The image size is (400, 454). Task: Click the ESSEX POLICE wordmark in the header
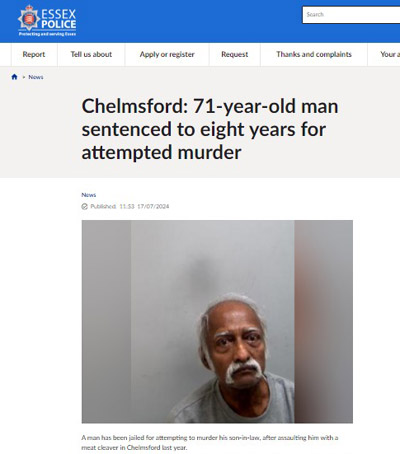[58, 19]
